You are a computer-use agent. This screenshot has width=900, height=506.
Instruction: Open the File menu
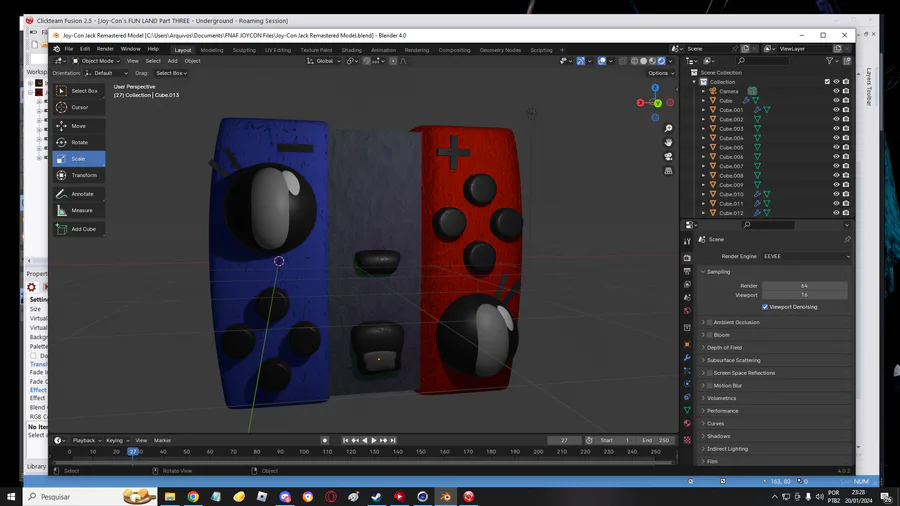pyautogui.click(x=69, y=49)
